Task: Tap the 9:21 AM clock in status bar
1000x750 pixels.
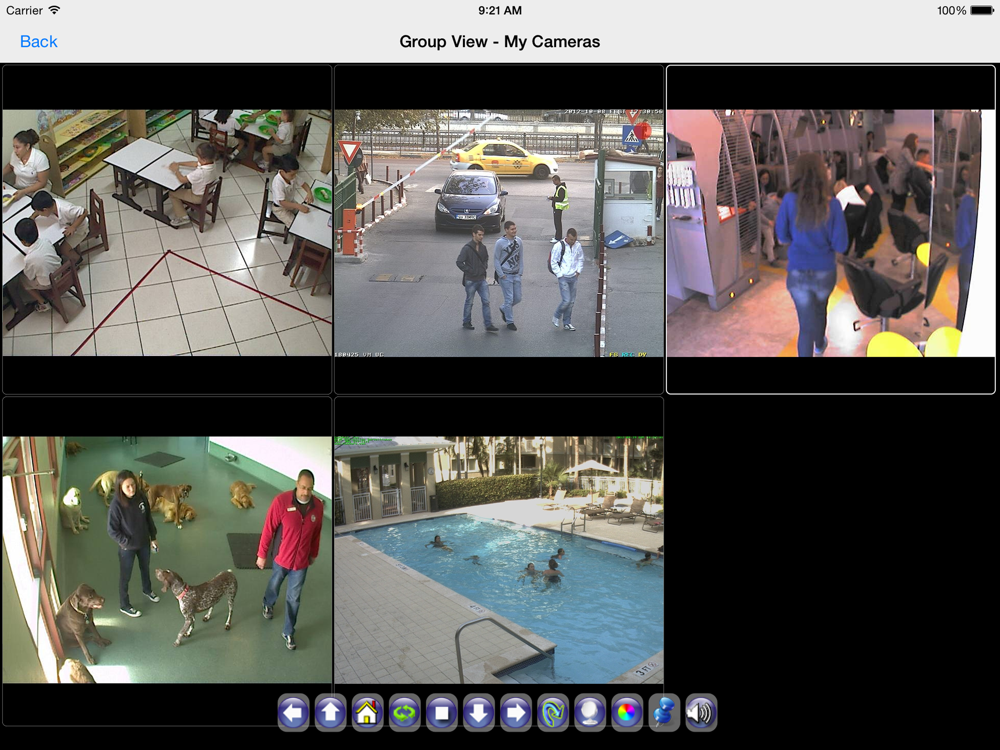Action: (500, 10)
